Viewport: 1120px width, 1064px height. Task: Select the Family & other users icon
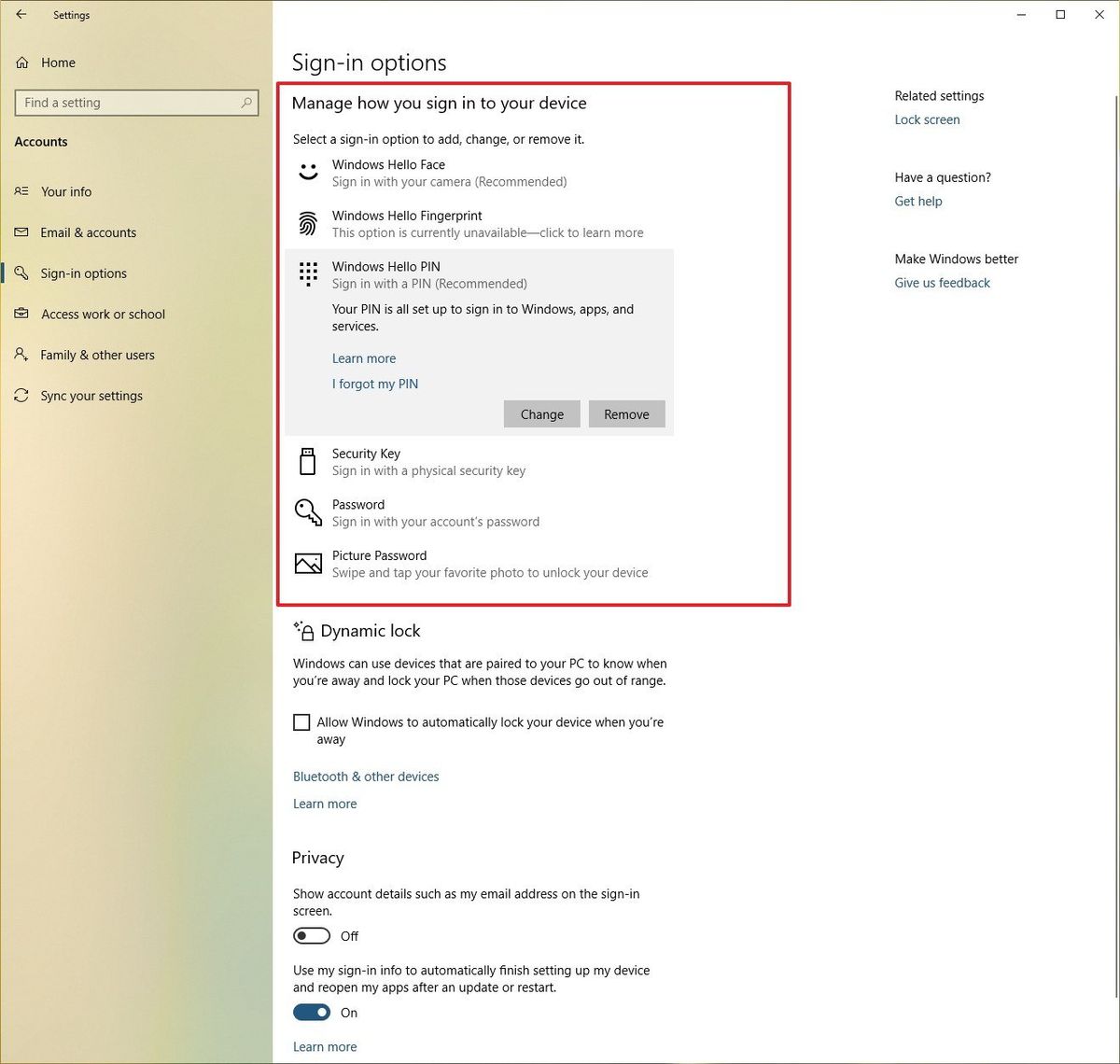22,355
